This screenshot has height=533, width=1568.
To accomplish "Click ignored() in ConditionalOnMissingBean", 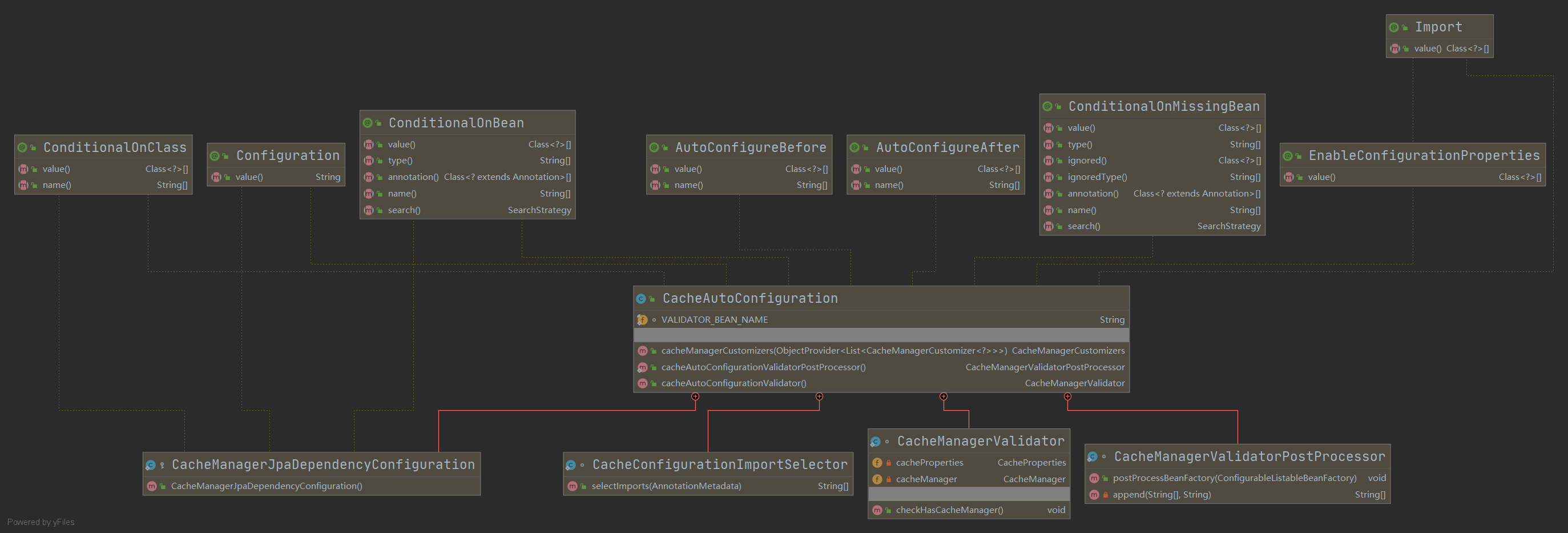I will pyautogui.click(x=1086, y=161).
